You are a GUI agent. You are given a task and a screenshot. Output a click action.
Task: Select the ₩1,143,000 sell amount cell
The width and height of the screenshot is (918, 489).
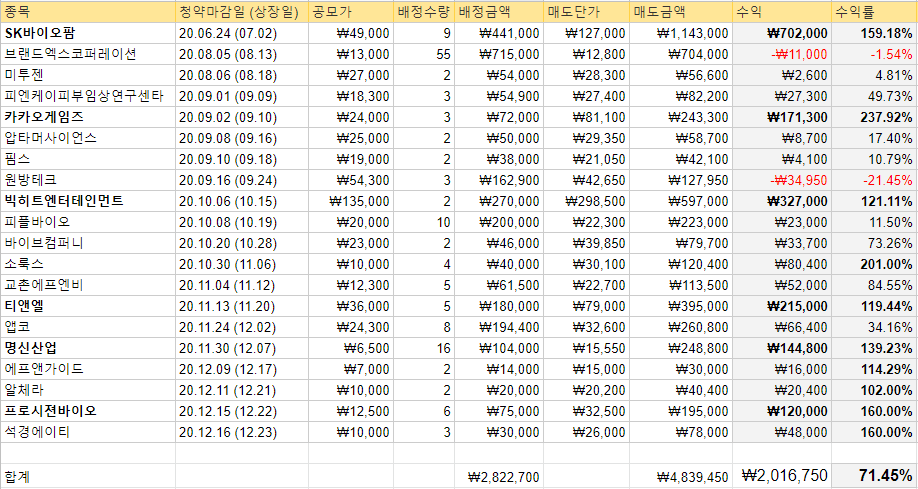[x=681, y=33]
